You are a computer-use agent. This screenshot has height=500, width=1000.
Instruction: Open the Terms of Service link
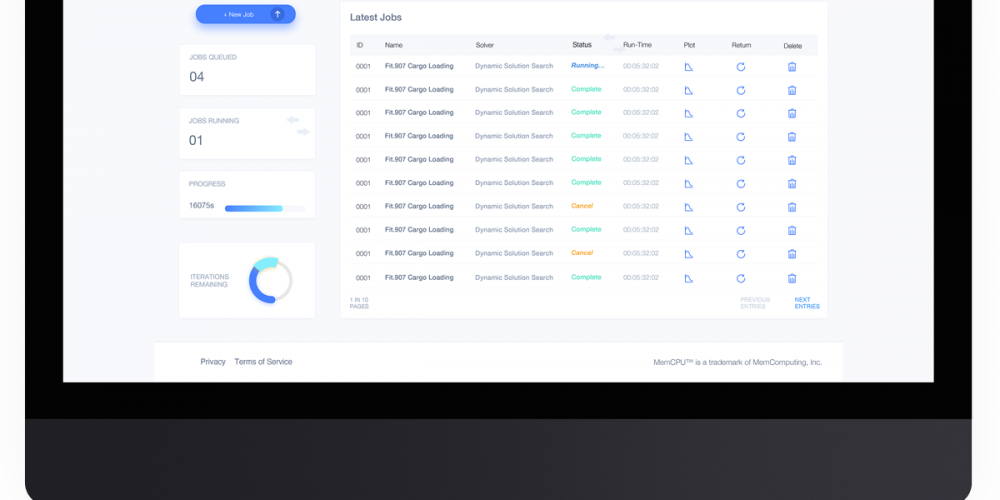263,362
